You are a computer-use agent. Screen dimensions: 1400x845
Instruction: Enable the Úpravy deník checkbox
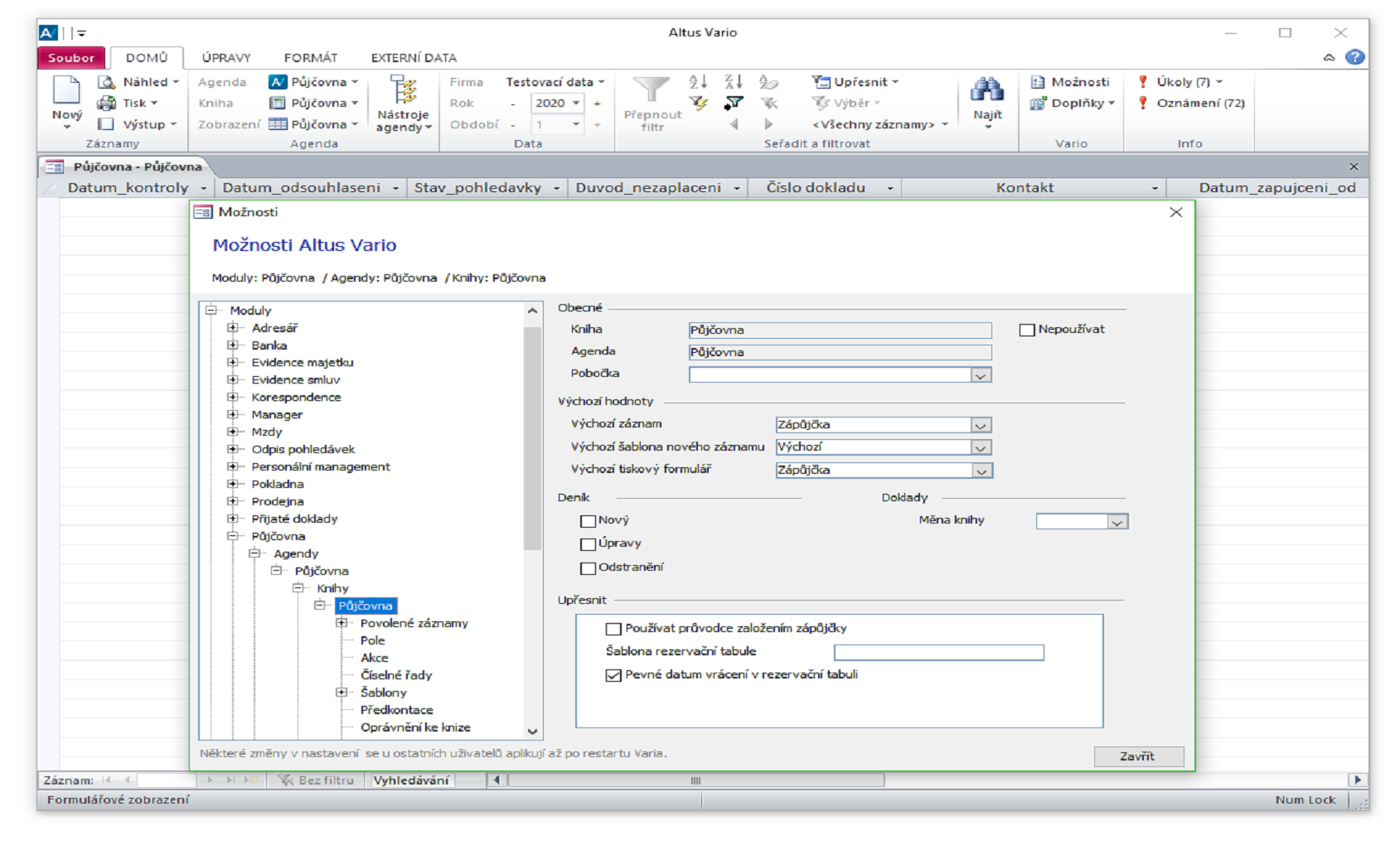pos(588,544)
